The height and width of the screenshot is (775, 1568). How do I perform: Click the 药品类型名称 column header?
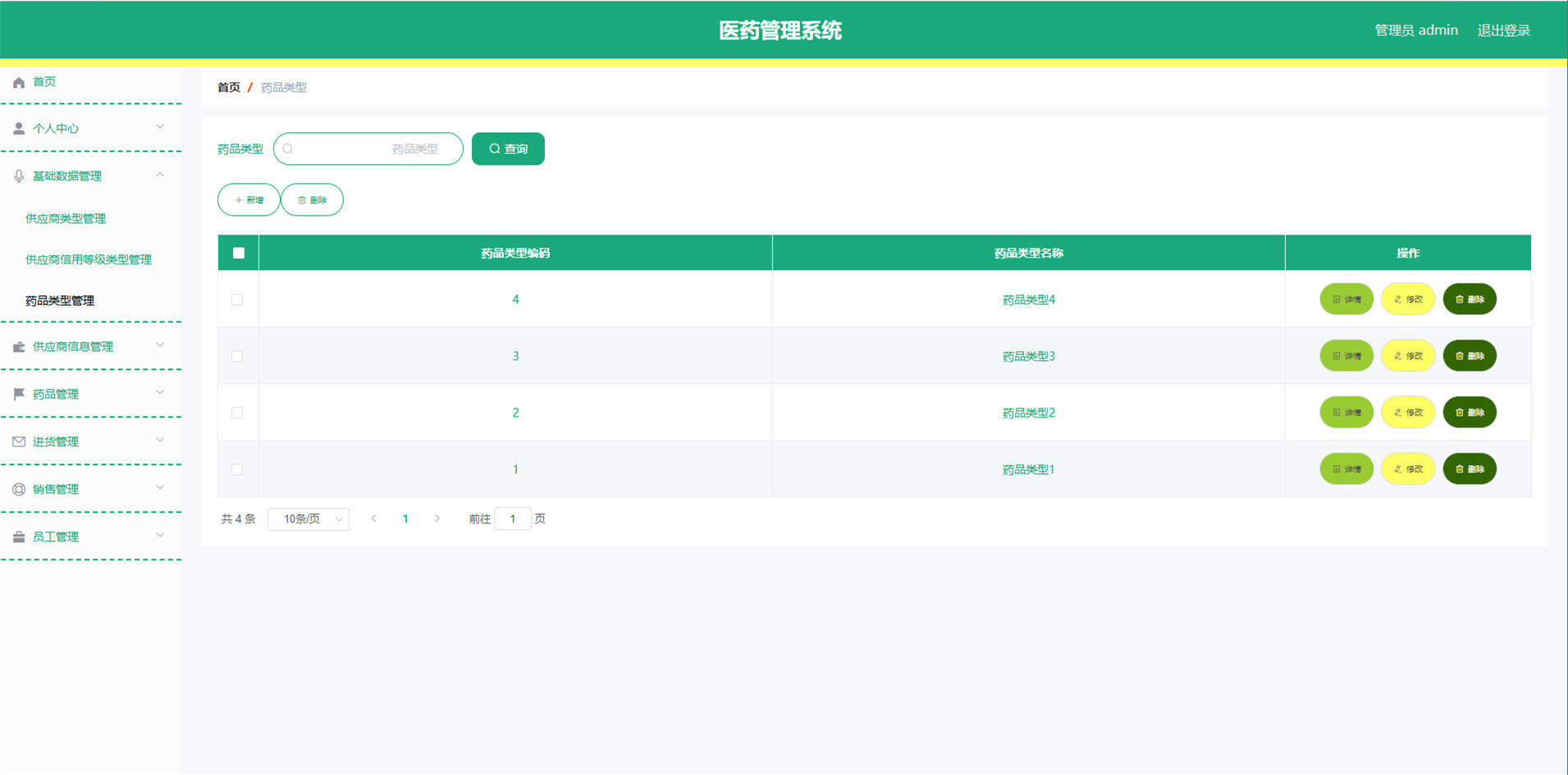tap(1029, 253)
